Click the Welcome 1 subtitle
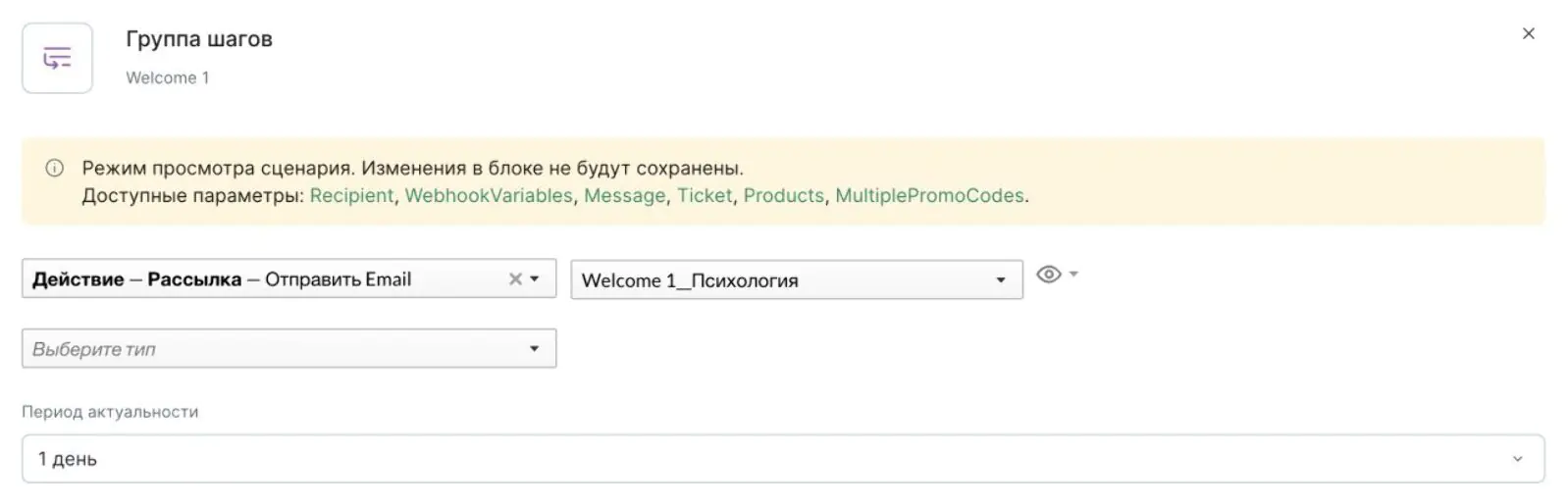 click(168, 77)
